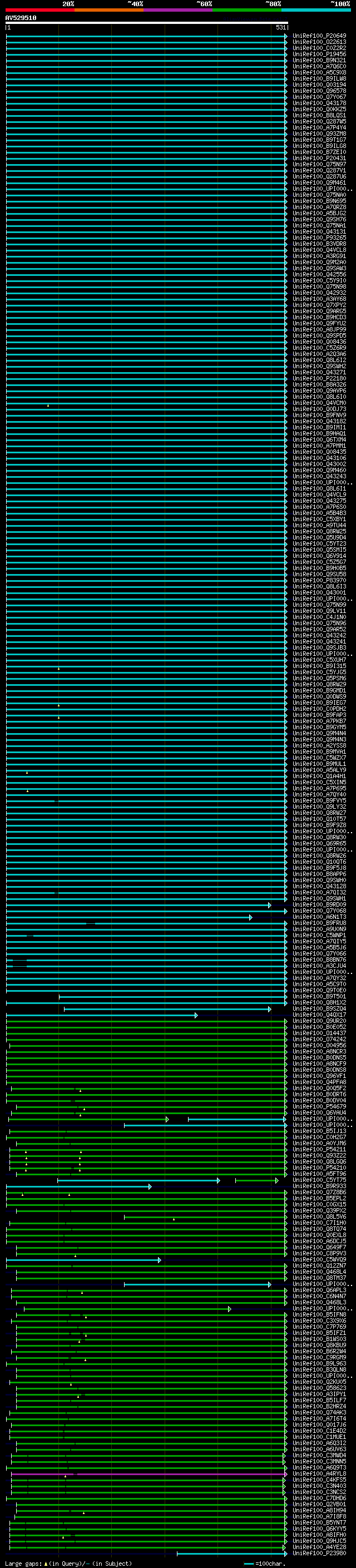Viewport: 356px width, 1568px height.
Task: Select hit label UniRef100_Q8RW26
Action: click(x=319, y=856)
